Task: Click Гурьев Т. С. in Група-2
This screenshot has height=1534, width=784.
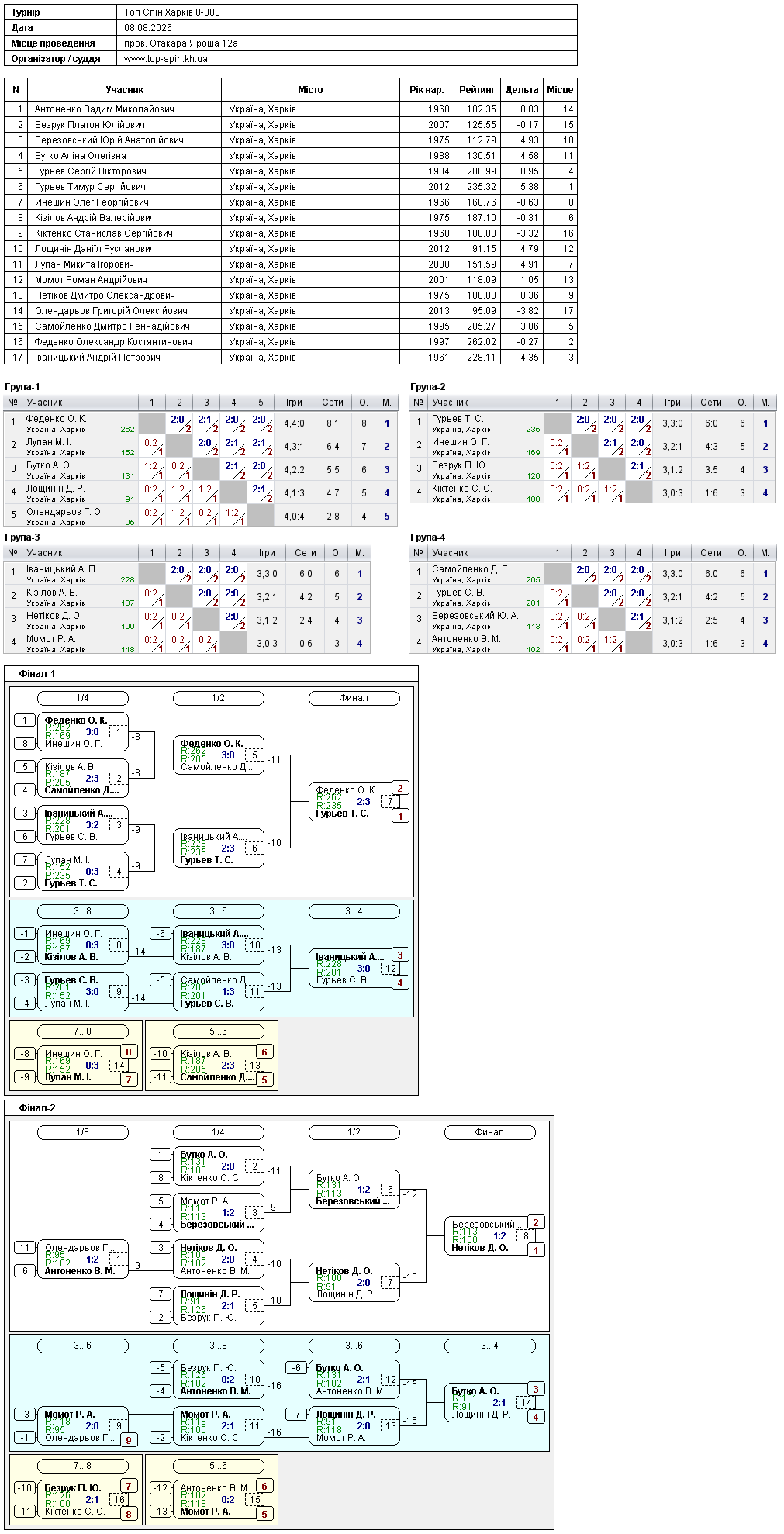Action: tap(457, 419)
